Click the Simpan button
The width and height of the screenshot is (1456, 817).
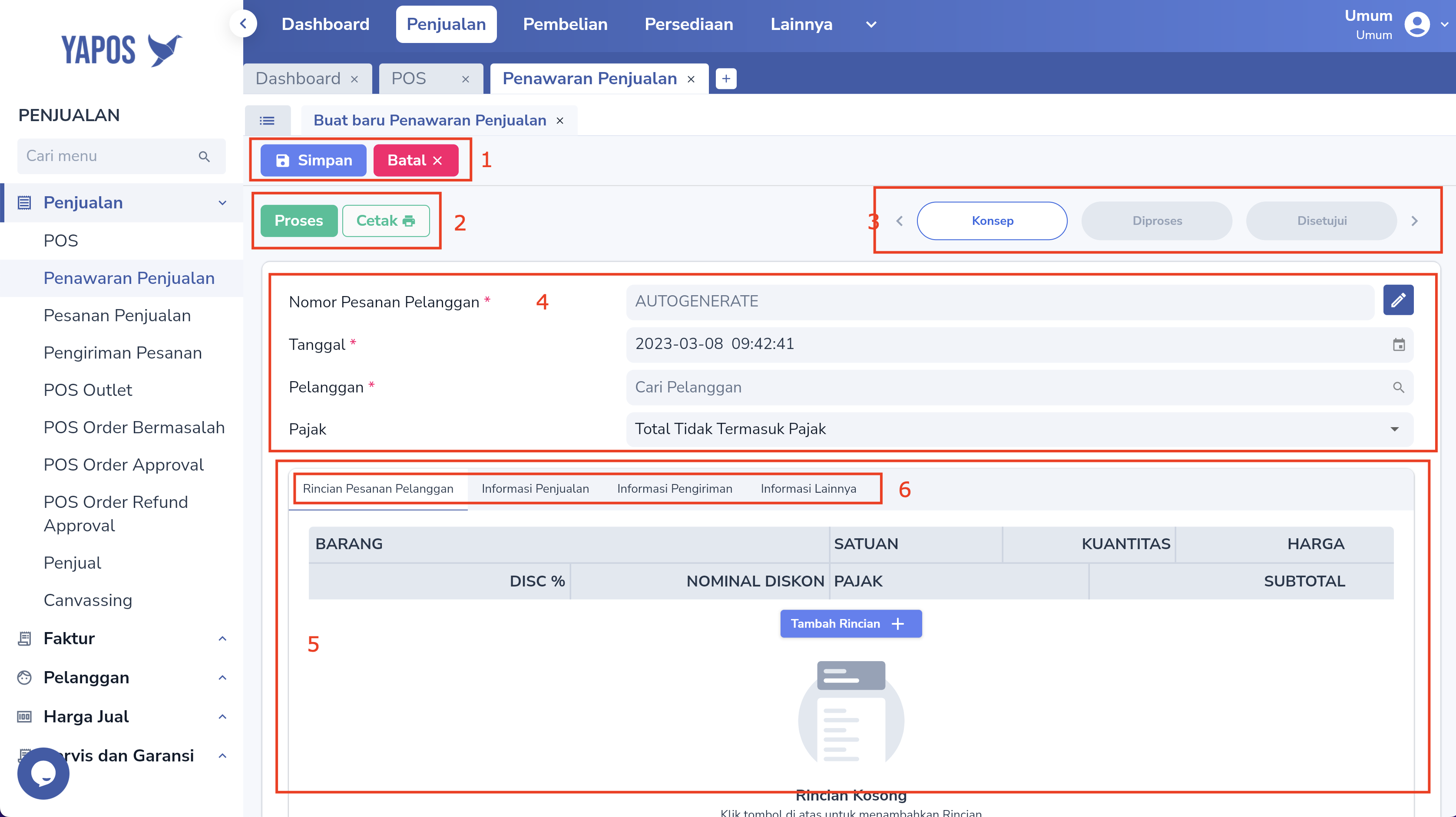[313, 161]
